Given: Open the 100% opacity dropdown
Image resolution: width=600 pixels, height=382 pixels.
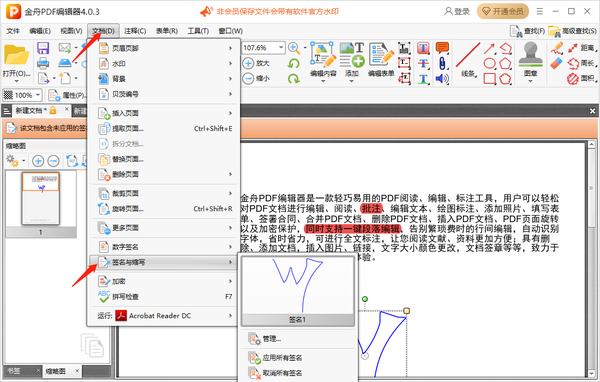Looking at the screenshot, I should click(38, 95).
